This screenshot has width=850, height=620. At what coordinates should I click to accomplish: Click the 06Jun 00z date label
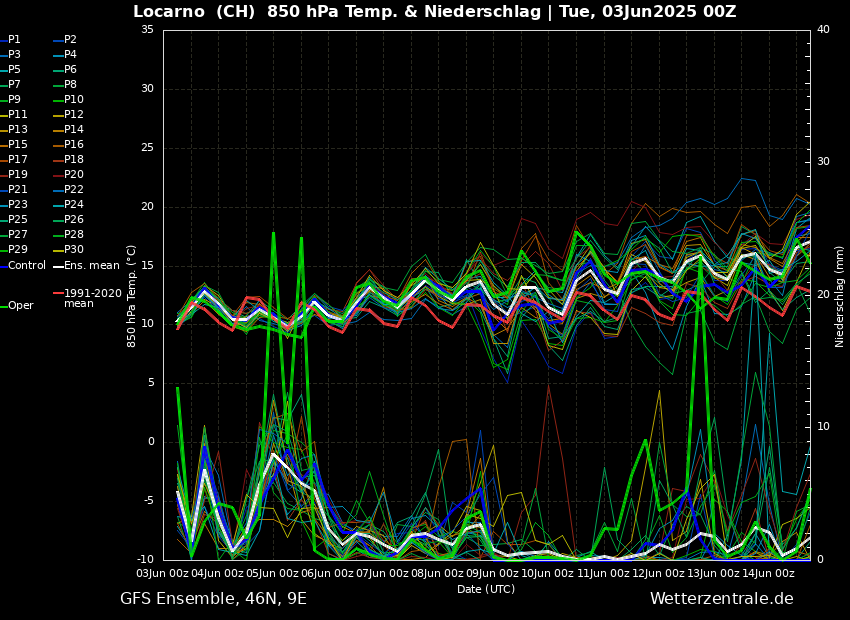click(x=327, y=573)
